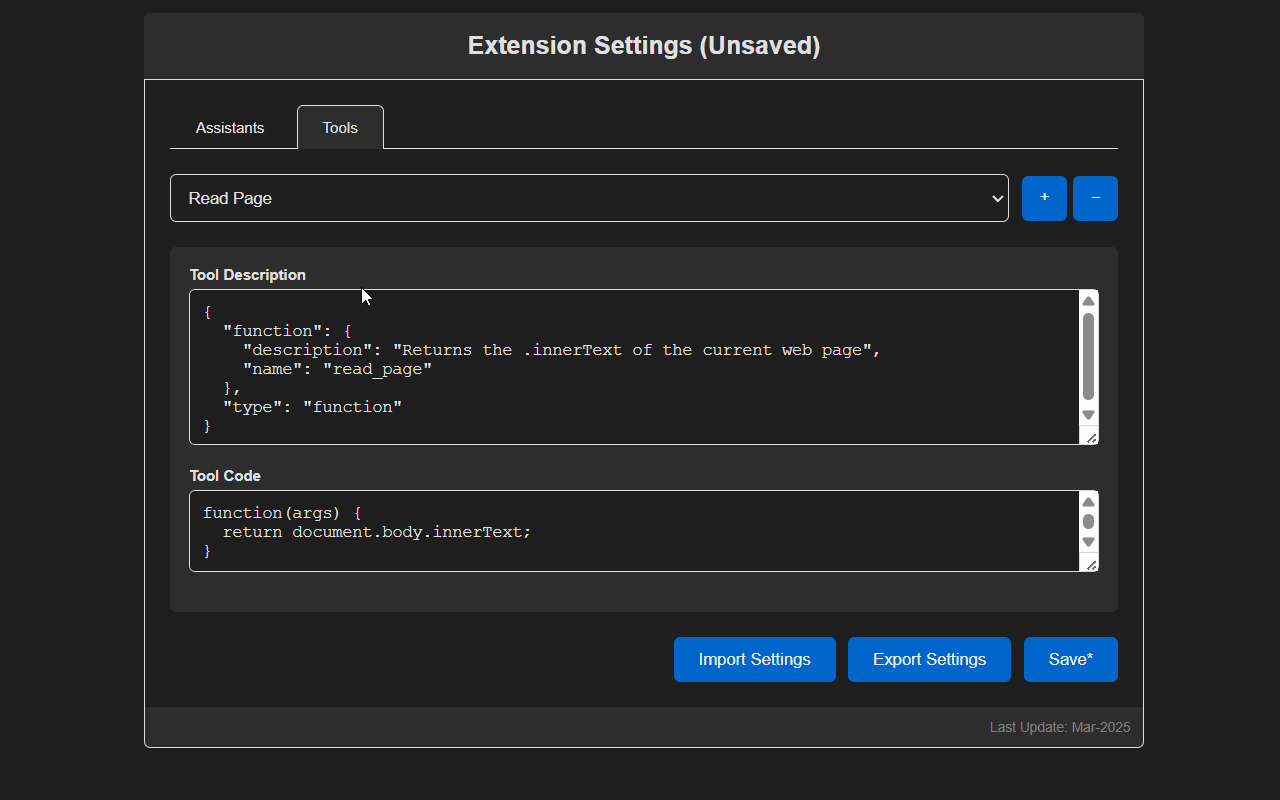Viewport: 1280px width, 800px height.
Task: Click the "type": "function" line
Action: coord(312,407)
